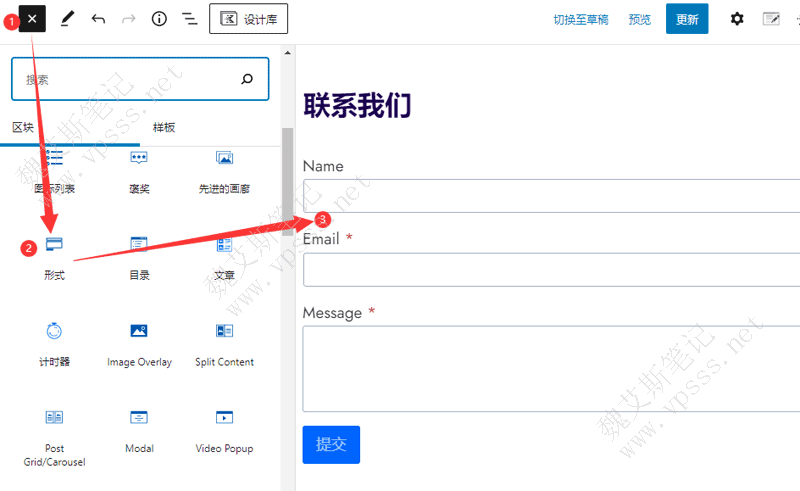
Task: Open the 设计库 design library
Action: [x=248, y=19]
